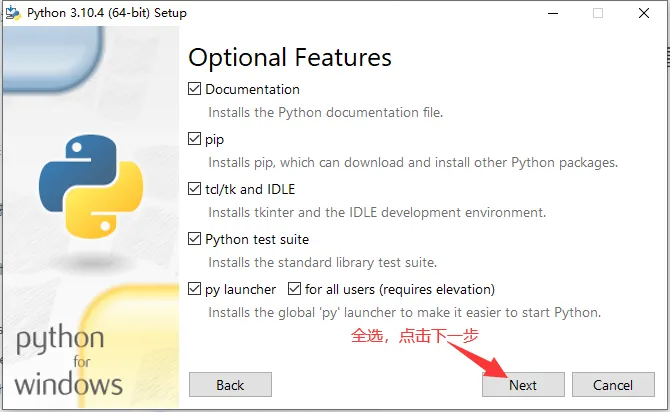
Task: Click the greyed-out maximize window button
Action: [598, 13]
